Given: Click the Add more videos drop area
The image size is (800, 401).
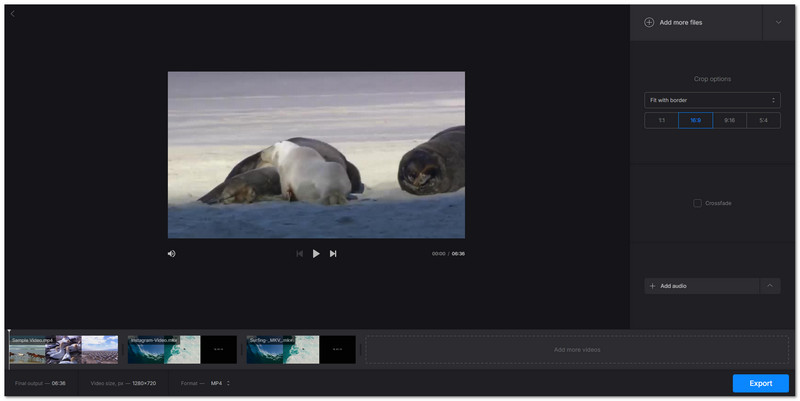Looking at the screenshot, I should tap(577, 349).
